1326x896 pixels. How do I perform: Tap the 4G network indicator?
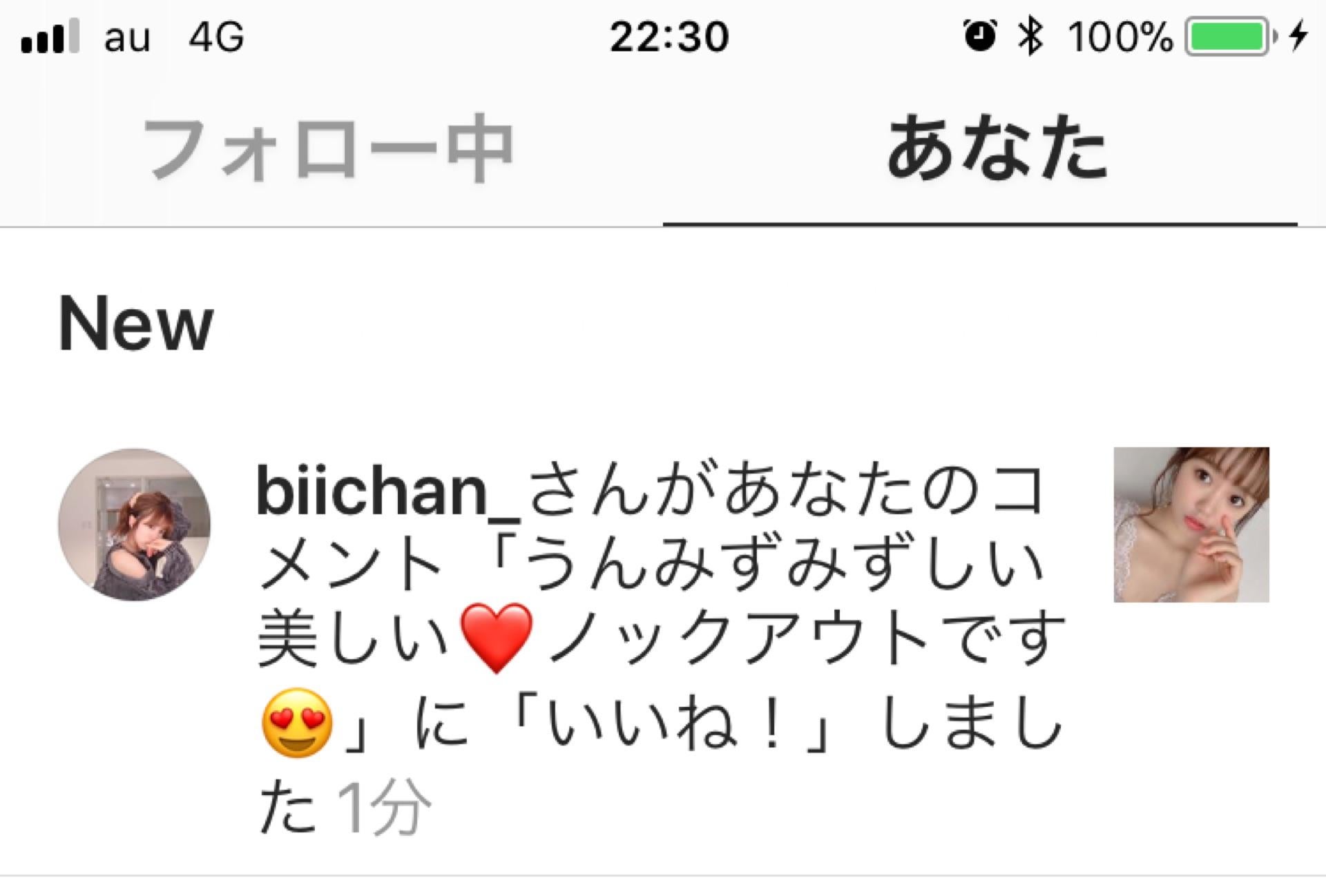216,37
